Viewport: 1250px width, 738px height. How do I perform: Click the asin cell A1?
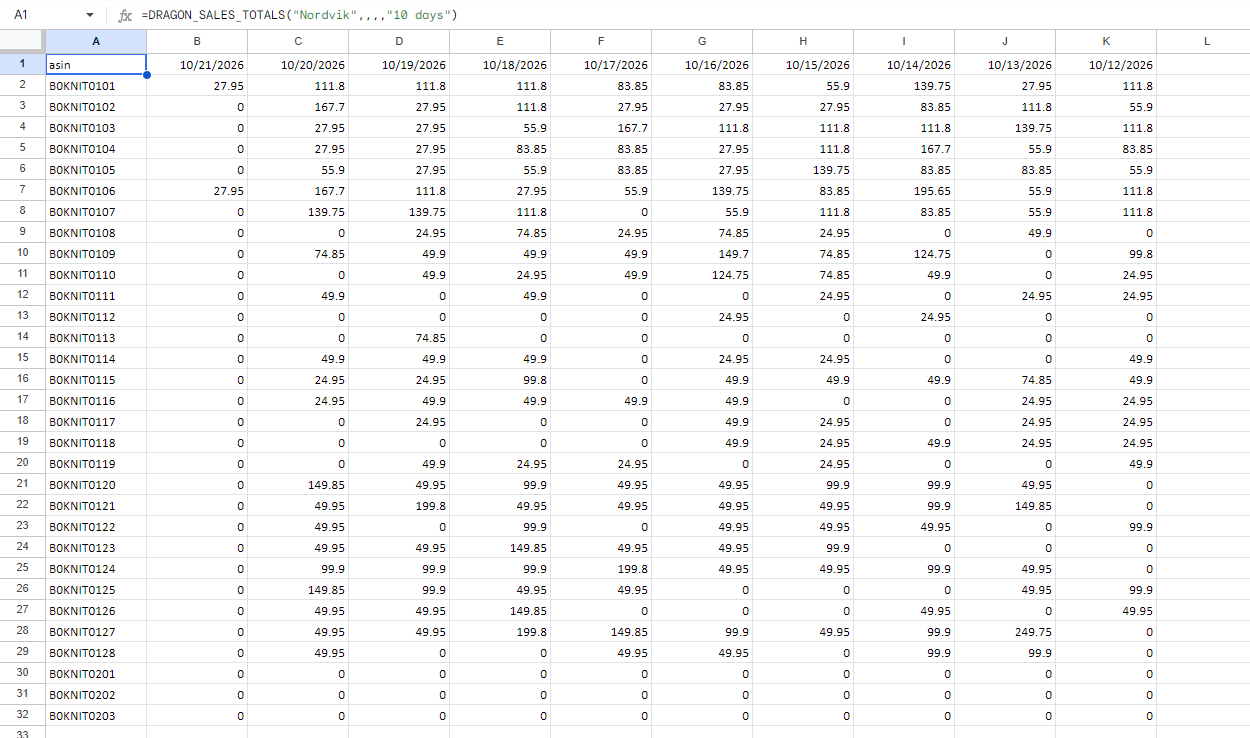(x=96, y=64)
